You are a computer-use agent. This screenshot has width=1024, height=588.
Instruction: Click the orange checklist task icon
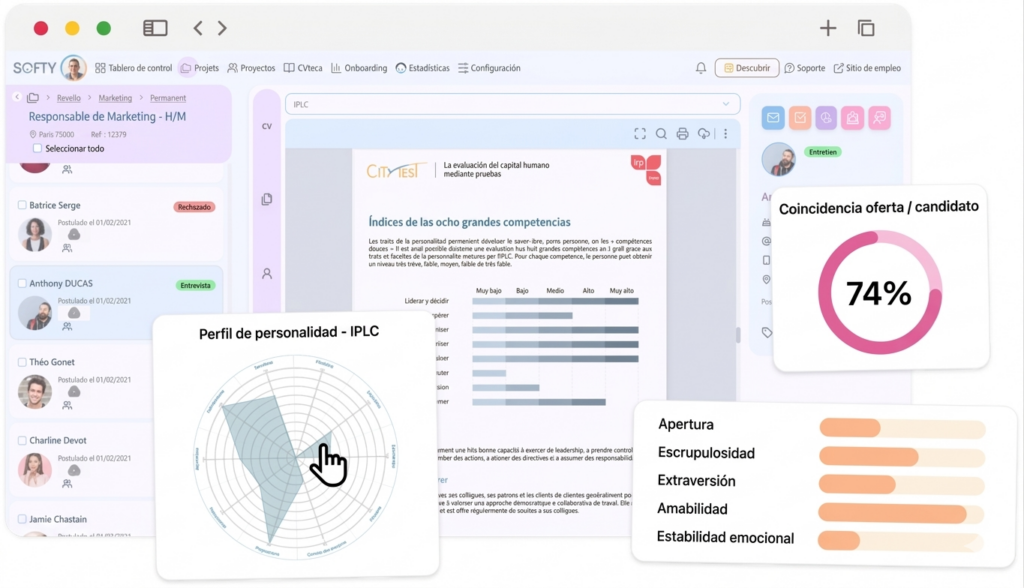tap(799, 118)
